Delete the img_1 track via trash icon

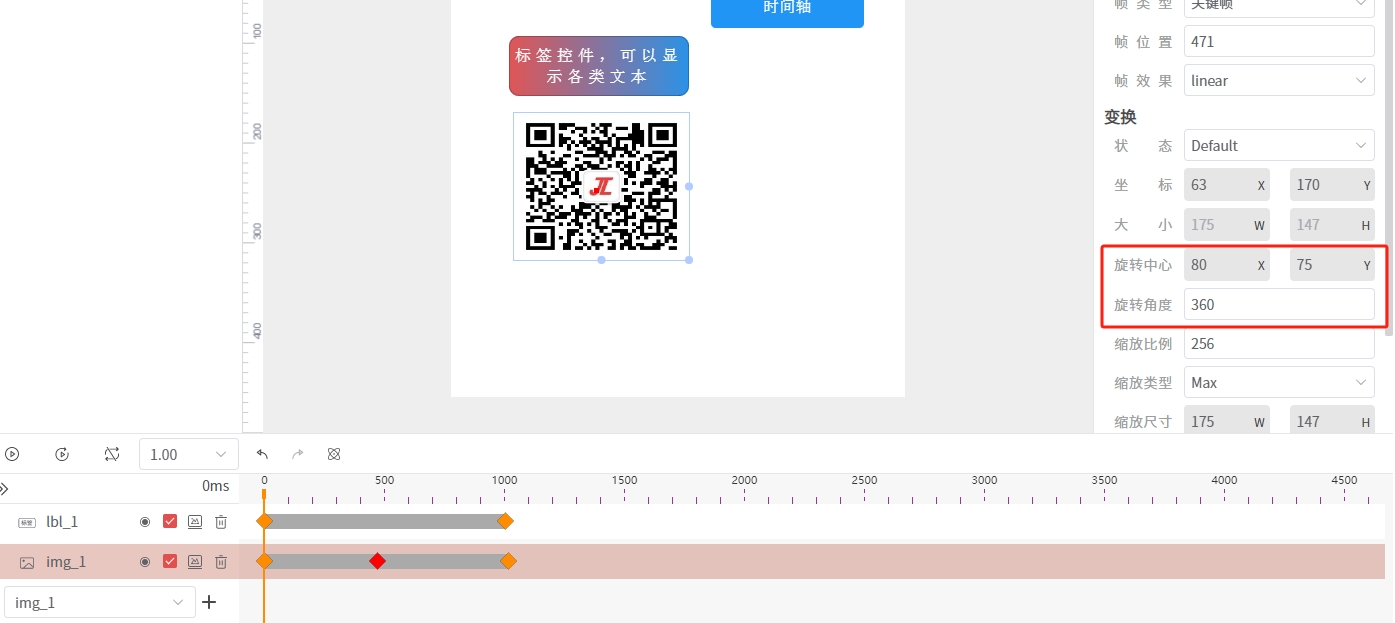pos(221,561)
